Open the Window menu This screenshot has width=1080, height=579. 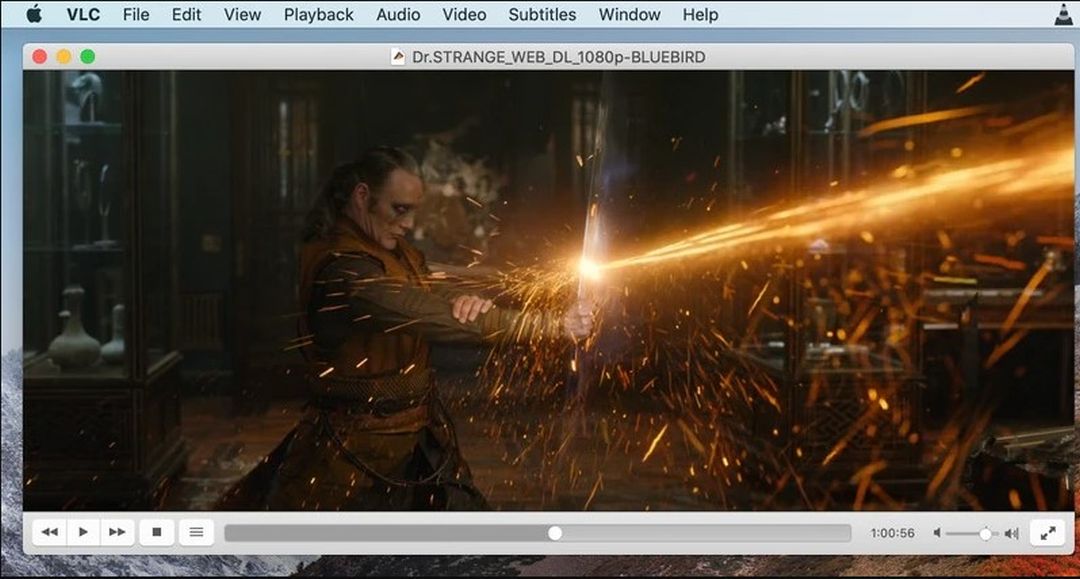pyautogui.click(x=630, y=14)
